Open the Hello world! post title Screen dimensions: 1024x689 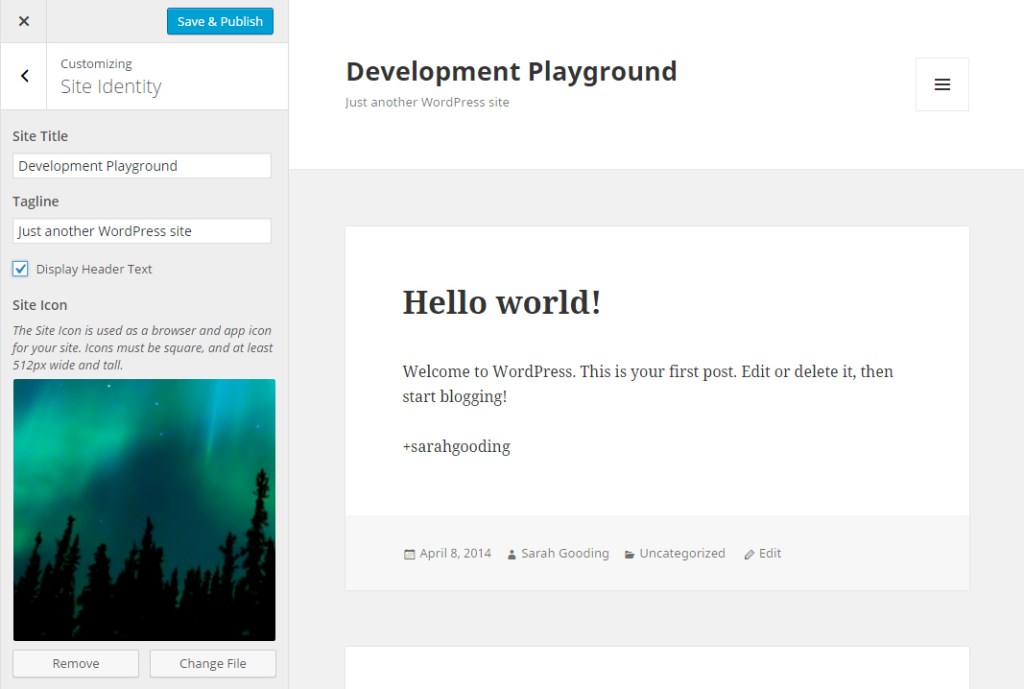point(501,302)
